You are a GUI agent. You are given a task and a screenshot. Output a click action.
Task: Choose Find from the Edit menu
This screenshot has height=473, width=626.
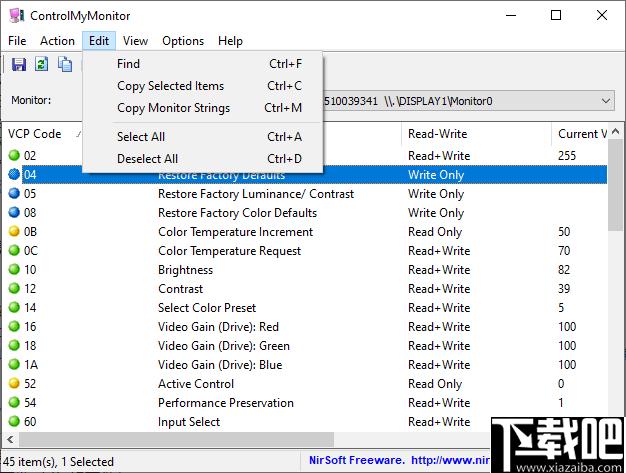pyautogui.click(x=202, y=64)
